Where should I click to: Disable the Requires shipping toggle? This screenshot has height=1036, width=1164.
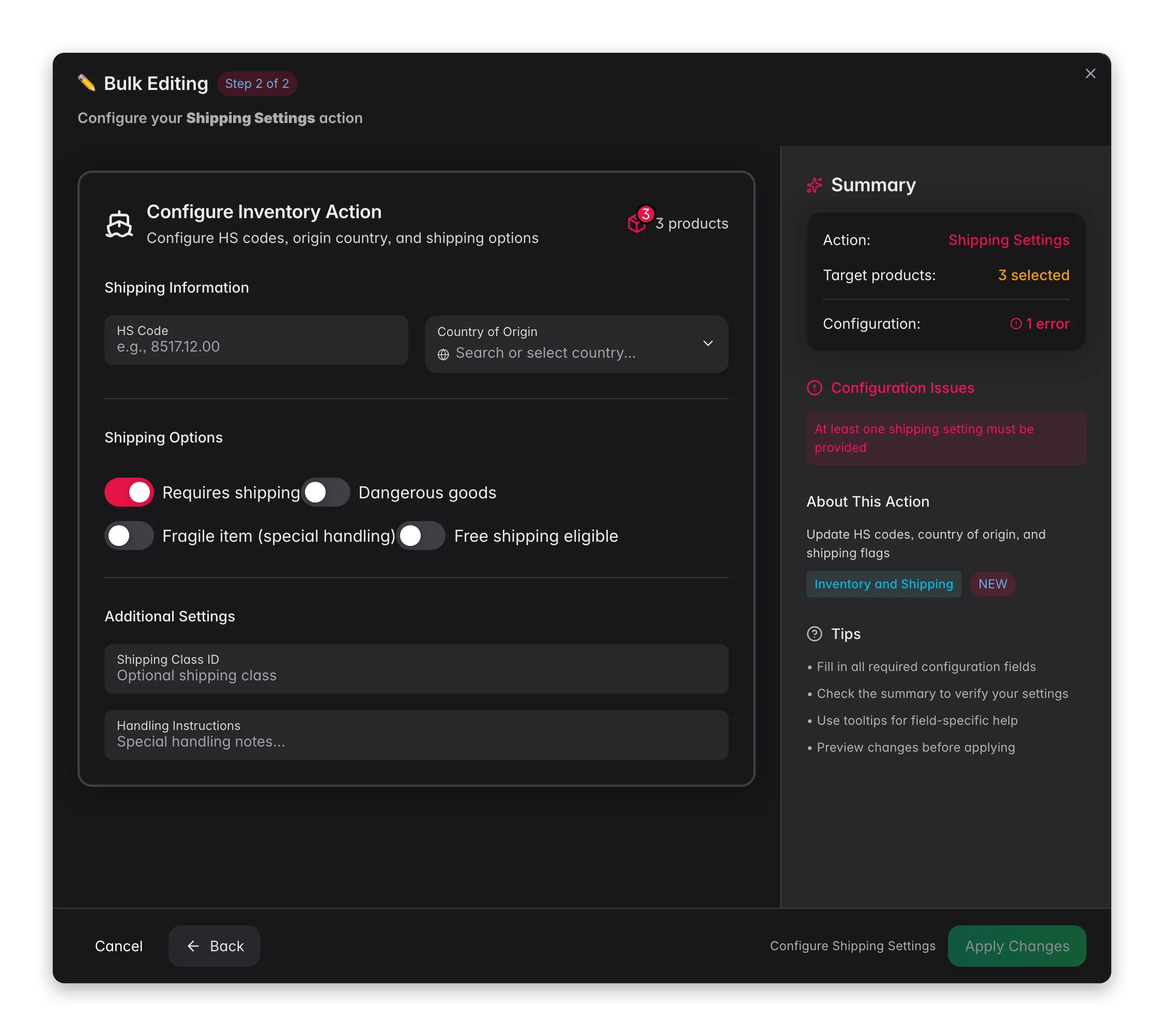click(x=129, y=492)
